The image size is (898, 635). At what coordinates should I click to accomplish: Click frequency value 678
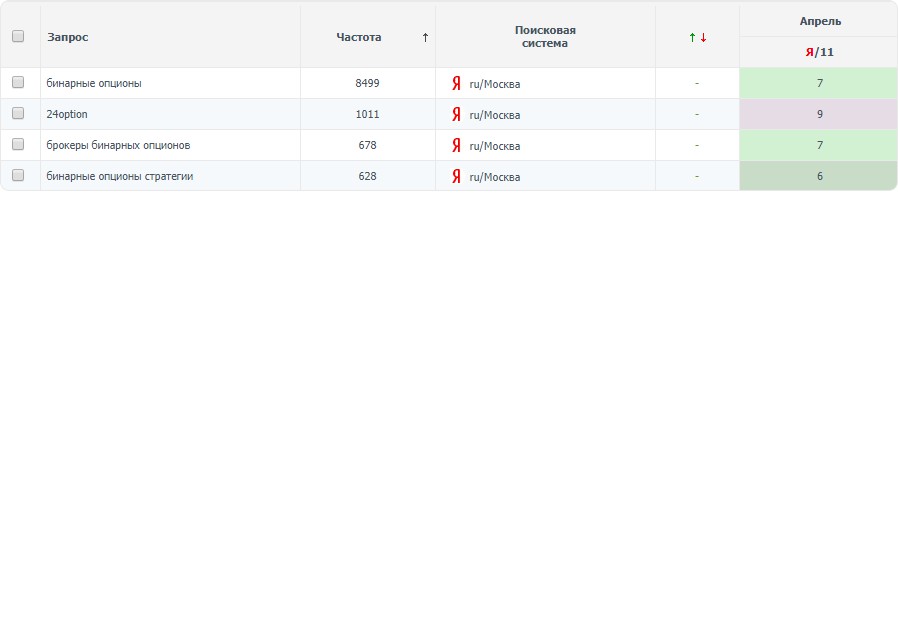(367, 145)
